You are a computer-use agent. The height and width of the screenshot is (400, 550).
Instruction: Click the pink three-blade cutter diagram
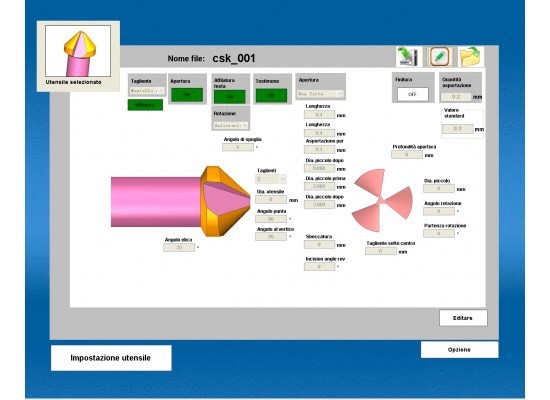382,200
